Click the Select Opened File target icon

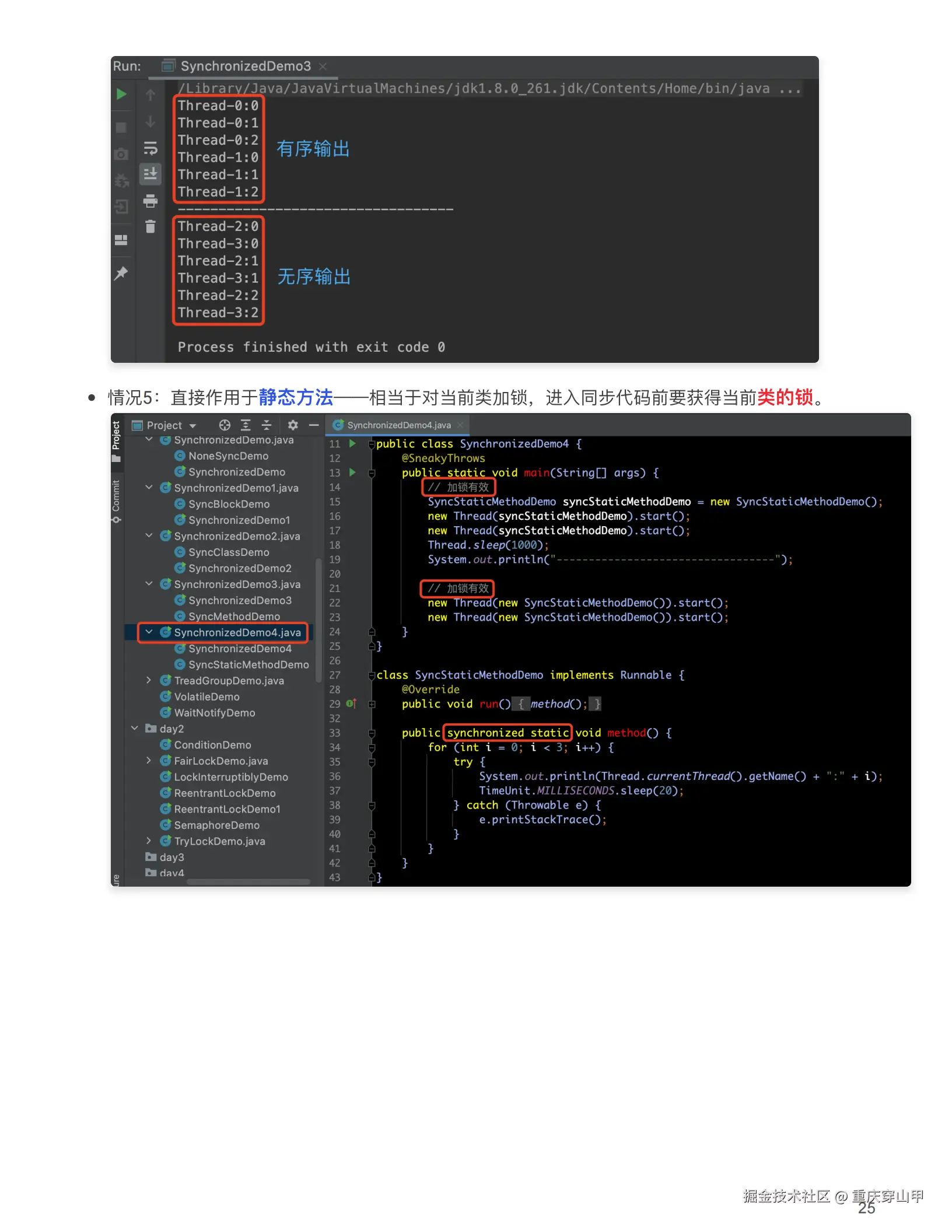[x=225, y=425]
